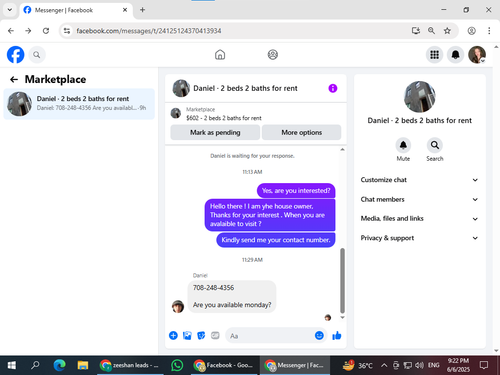Switch to zeeshan leads Chrome window
The height and width of the screenshot is (375, 500).
130,365
